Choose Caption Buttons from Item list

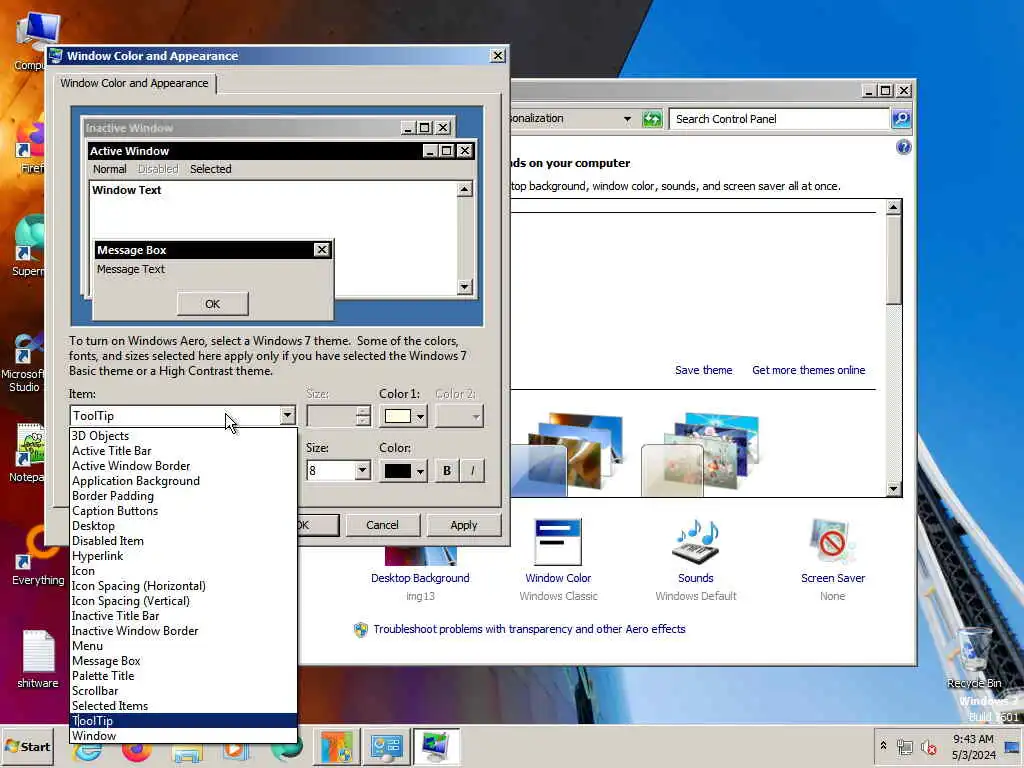pyautogui.click(x=183, y=511)
